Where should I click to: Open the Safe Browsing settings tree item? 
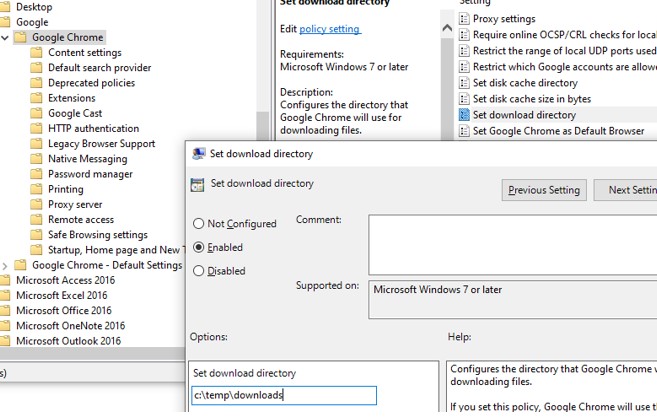pos(98,235)
